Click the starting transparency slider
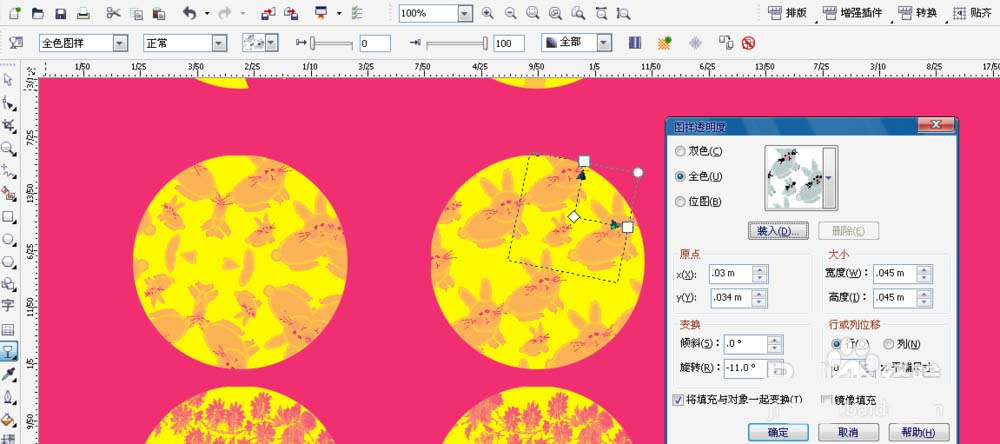Screen dimensions: 1000x444 pos(331,43)
